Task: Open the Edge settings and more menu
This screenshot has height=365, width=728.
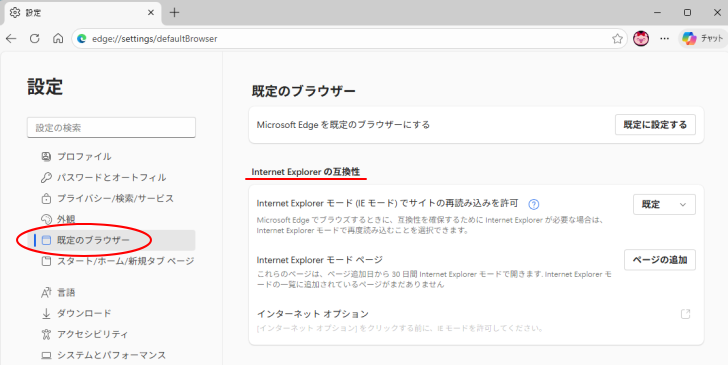Action: 665,39
